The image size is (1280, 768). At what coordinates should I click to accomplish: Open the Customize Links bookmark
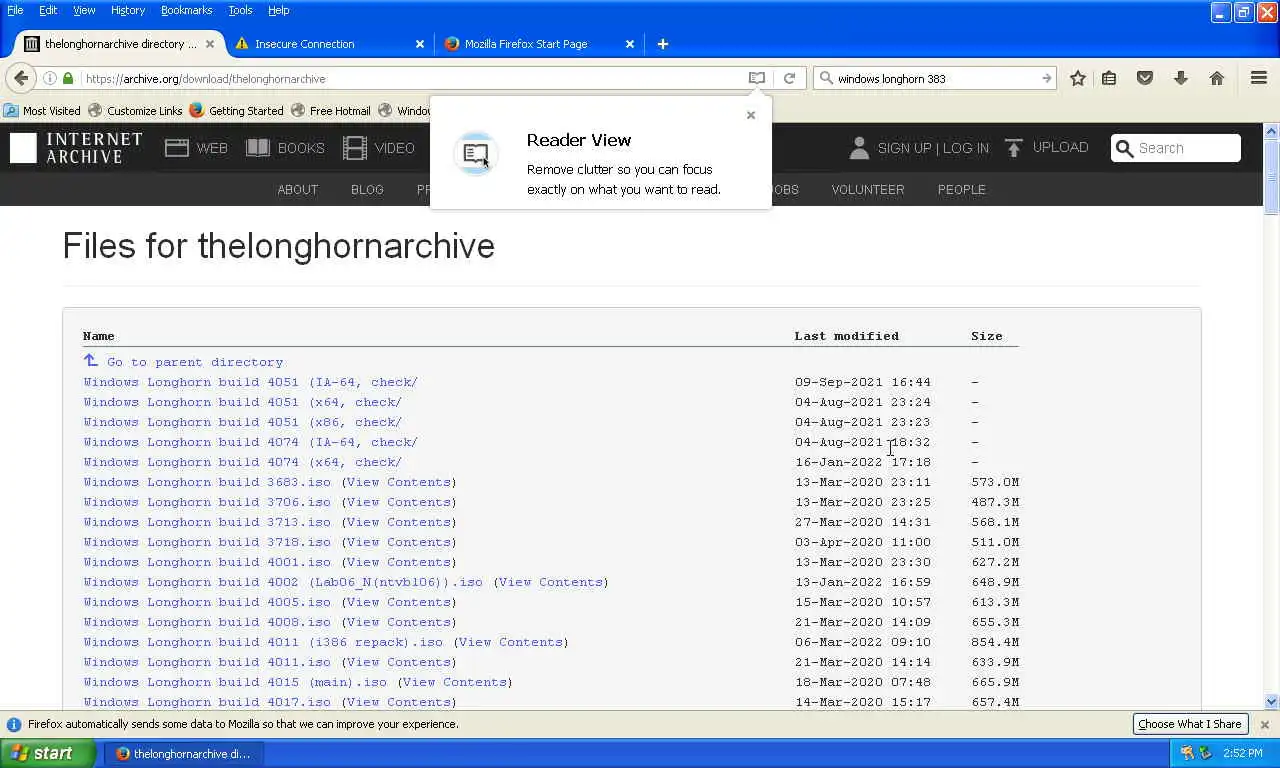click(135, 111)
